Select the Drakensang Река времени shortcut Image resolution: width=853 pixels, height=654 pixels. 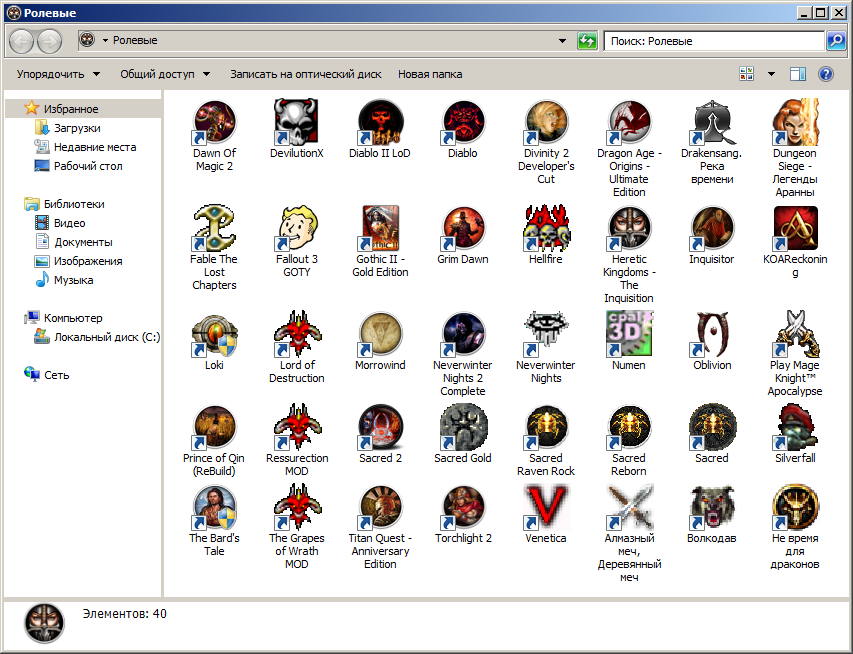[x=712, y=122]
